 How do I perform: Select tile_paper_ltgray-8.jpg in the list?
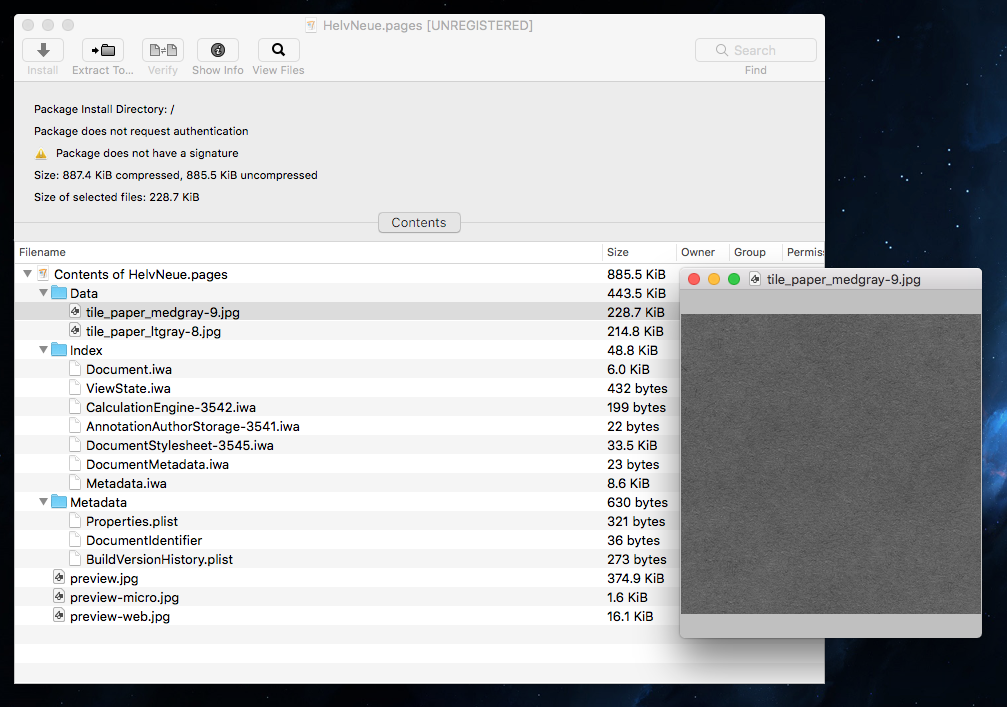[153, 331]
